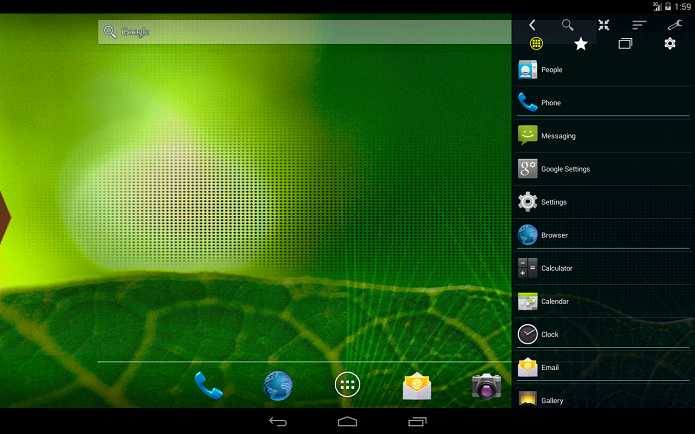
Task: Launch the Phone app in sidebar list
Action: (527, 102)
